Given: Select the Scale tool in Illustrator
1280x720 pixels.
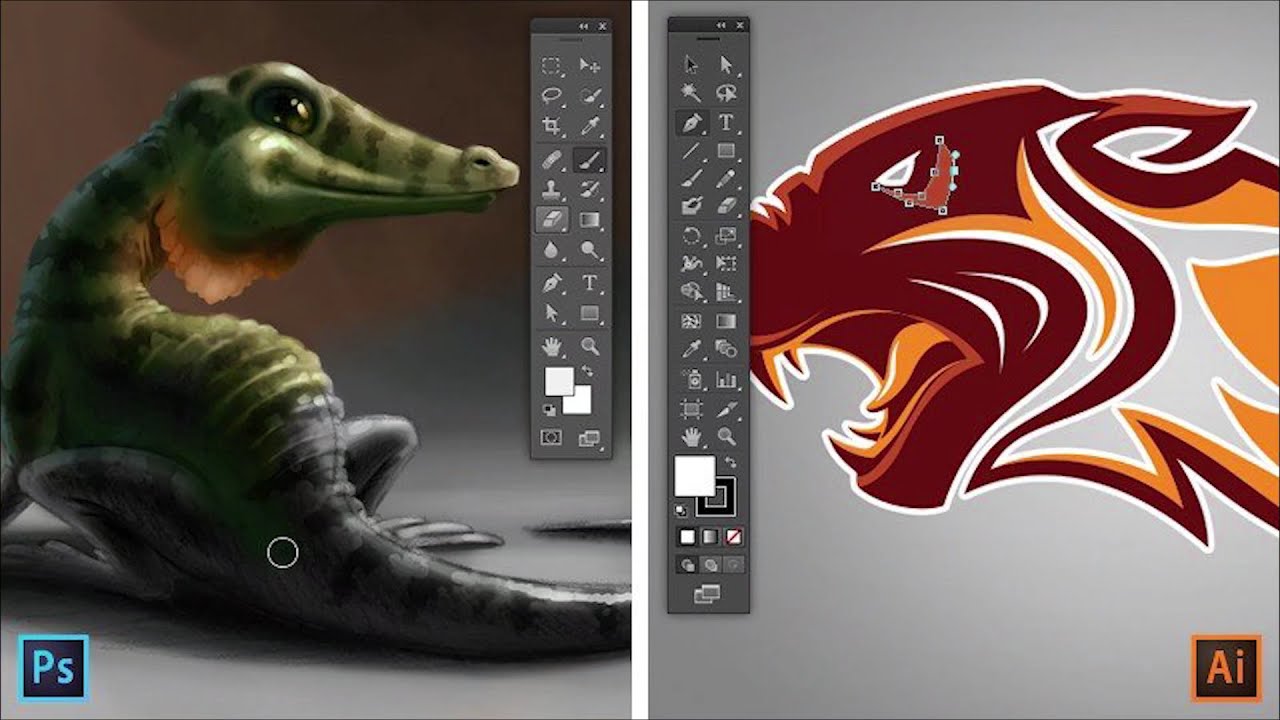Looking at the screenshot, I should point(726,236).
